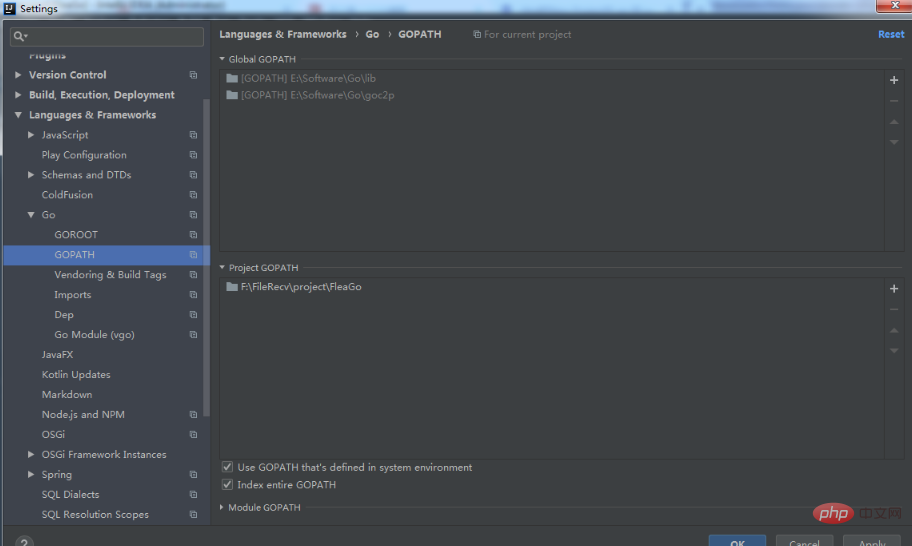The width and height of the screenshot is (912, 546).
Task: Click project-level icon beside Dep
Action: [x=193, y=315]
